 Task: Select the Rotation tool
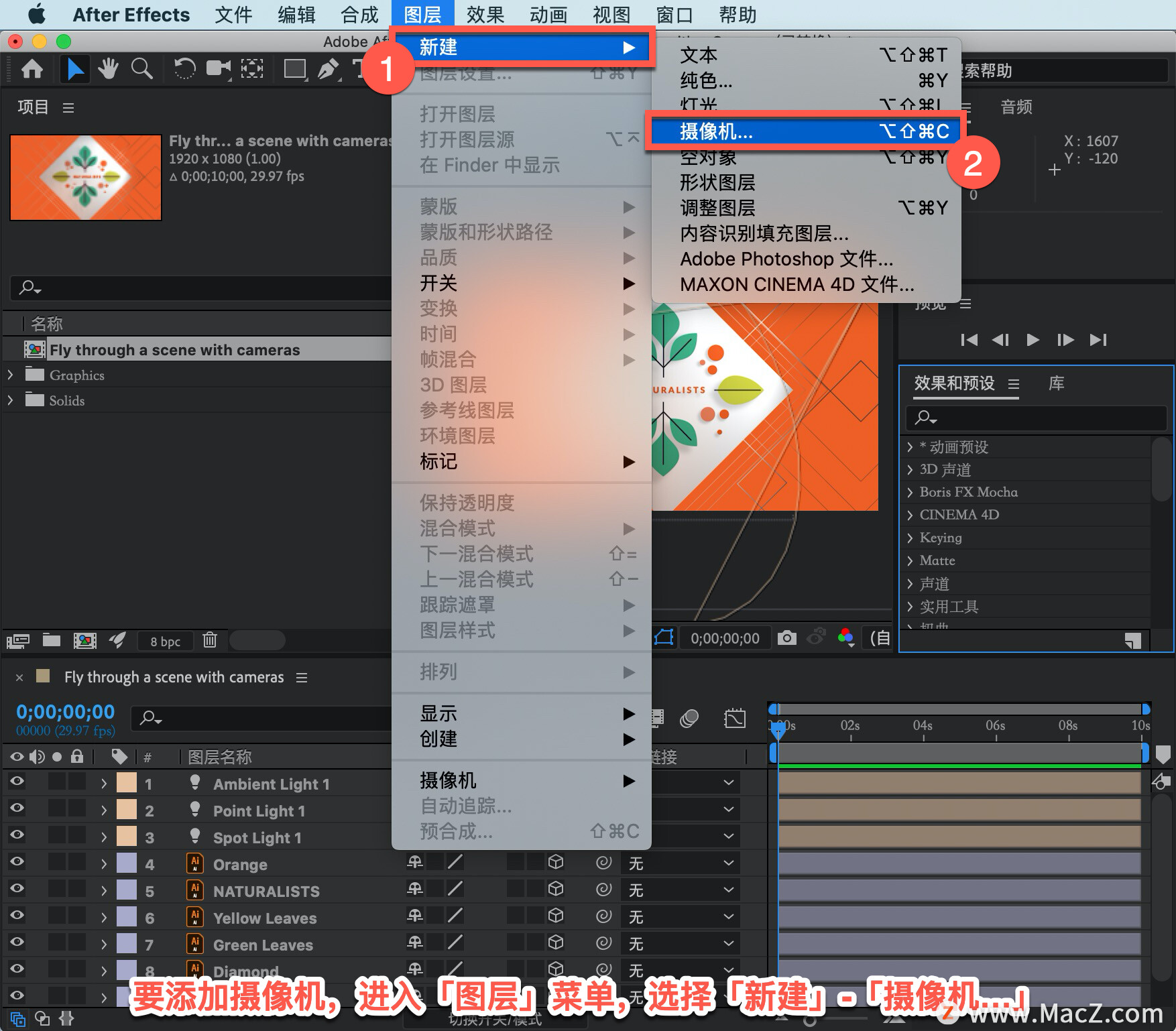coord(184,69)
